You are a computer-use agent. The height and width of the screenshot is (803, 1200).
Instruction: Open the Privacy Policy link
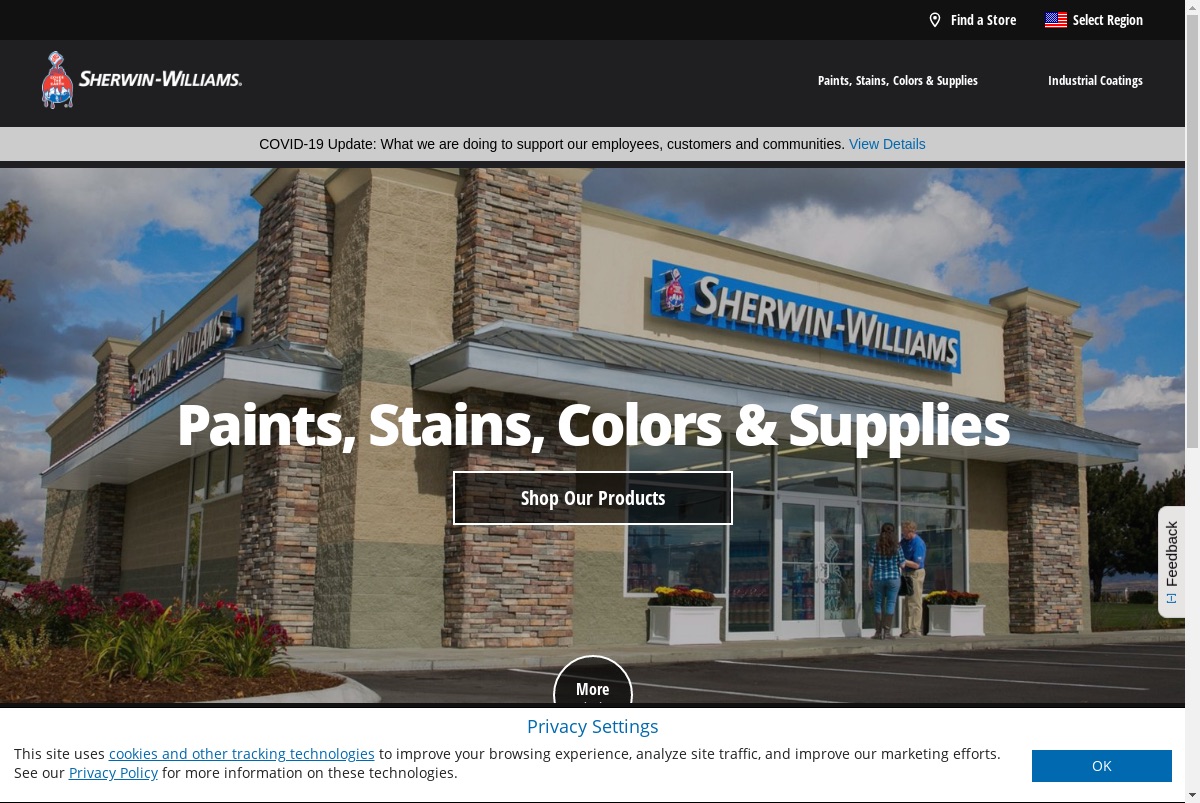coord(113,773)
